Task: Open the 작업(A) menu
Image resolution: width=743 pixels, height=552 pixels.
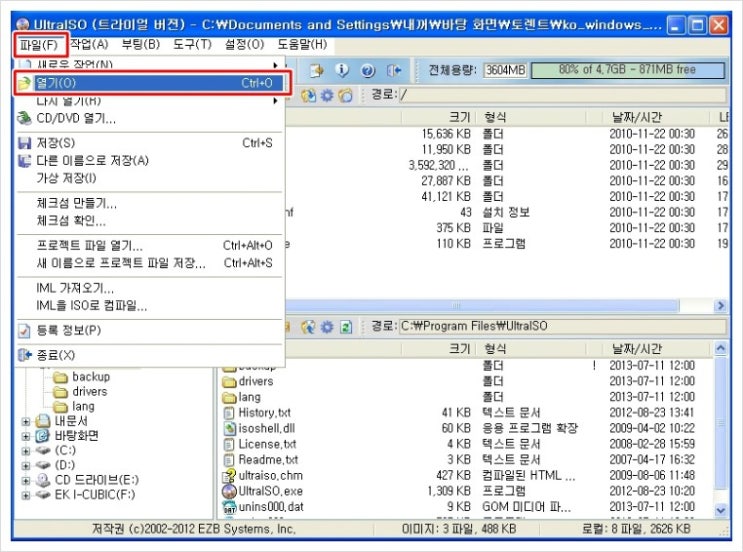Action: (90, 45)
